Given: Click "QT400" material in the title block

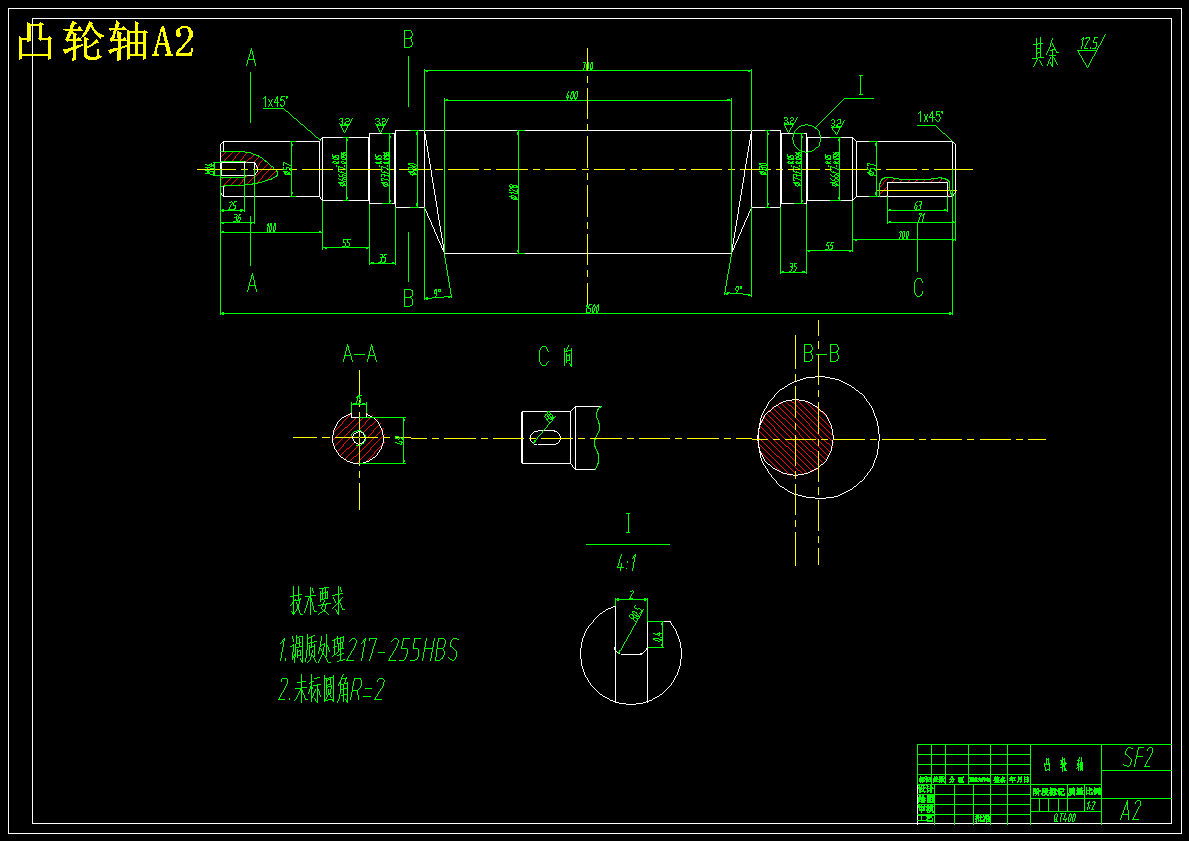Looking at the screenshot, I should (1065, 817).
